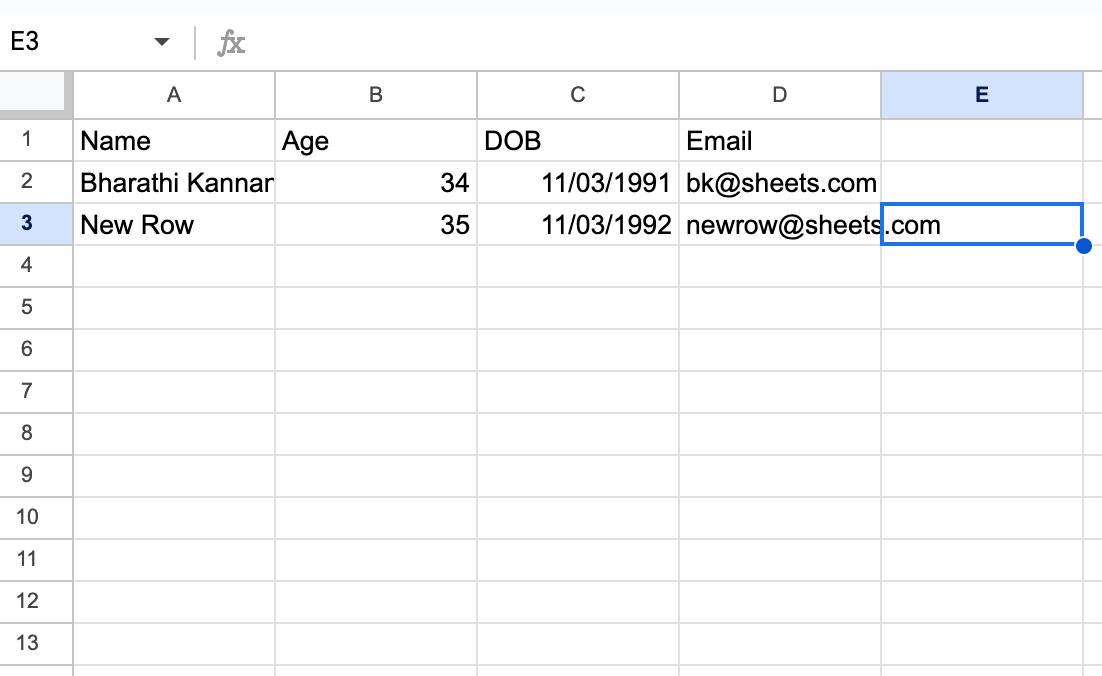
Task: Select the cell containing Bharathi Kannan
Action: (x=174, y=183)
